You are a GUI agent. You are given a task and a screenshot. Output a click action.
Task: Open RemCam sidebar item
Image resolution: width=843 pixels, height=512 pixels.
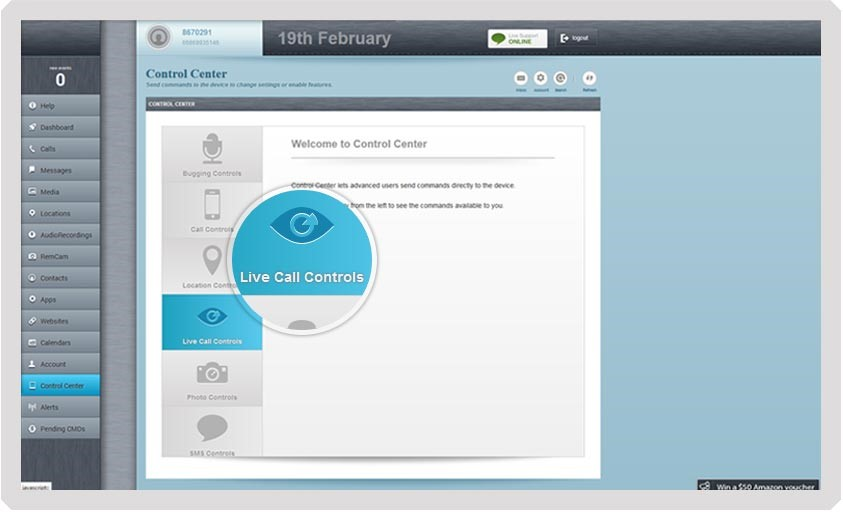coord(60,256)
